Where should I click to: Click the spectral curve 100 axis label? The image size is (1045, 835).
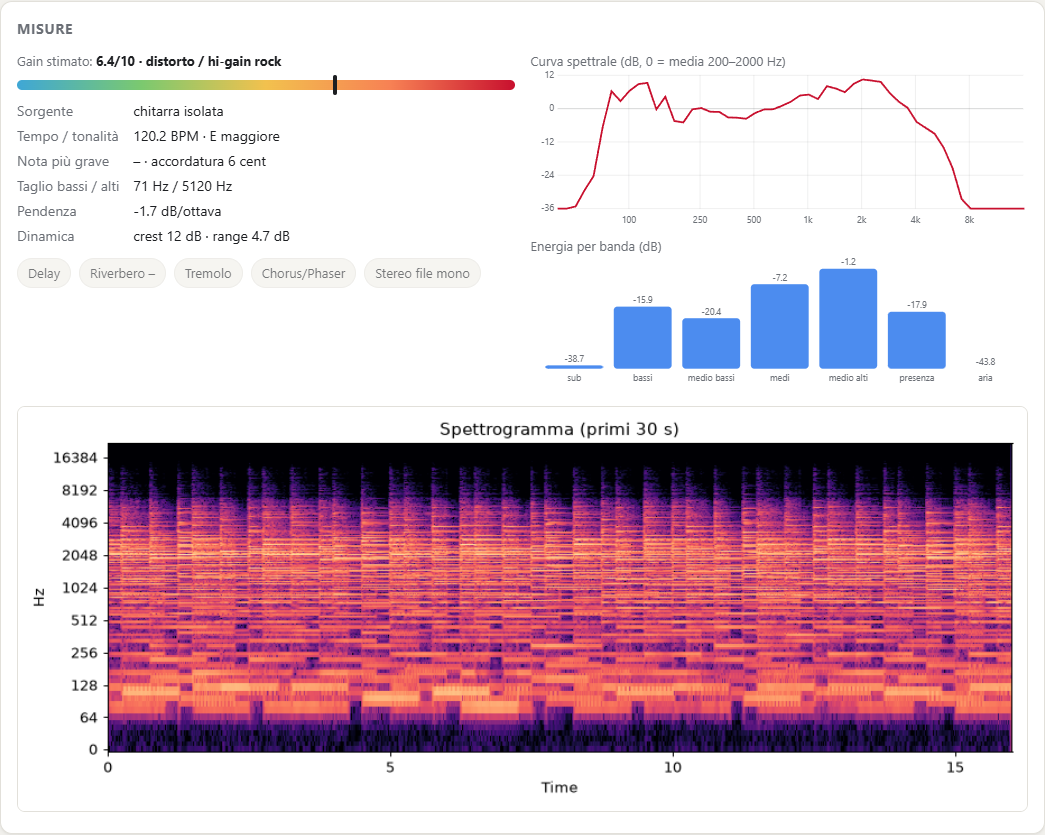click(x=629, y=220)
